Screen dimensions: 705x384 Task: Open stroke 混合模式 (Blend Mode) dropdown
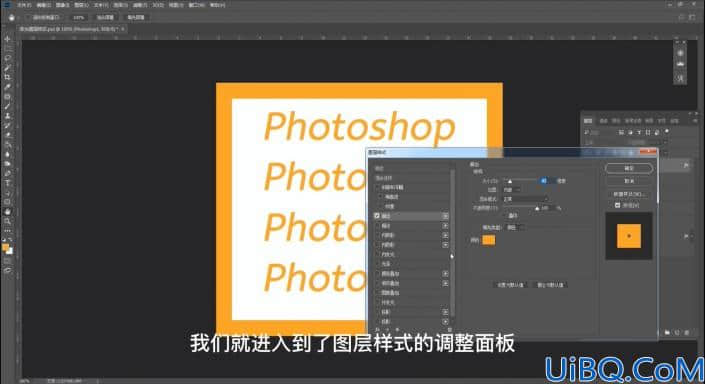[525, 199]
